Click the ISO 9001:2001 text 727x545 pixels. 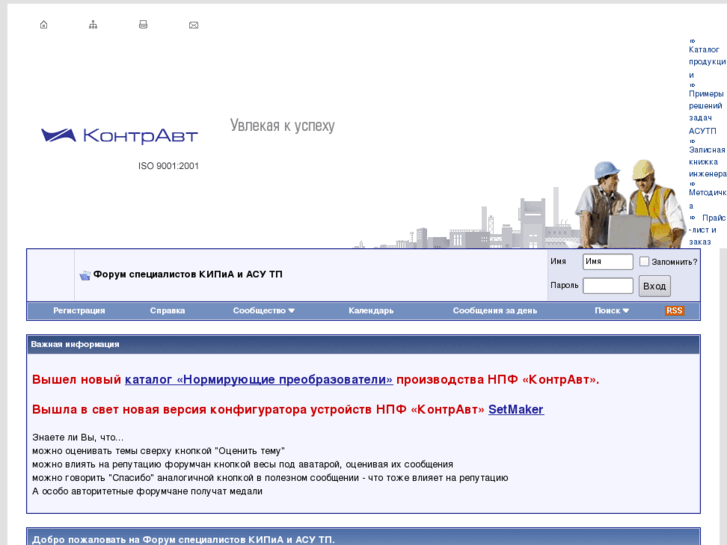point(168,166)
